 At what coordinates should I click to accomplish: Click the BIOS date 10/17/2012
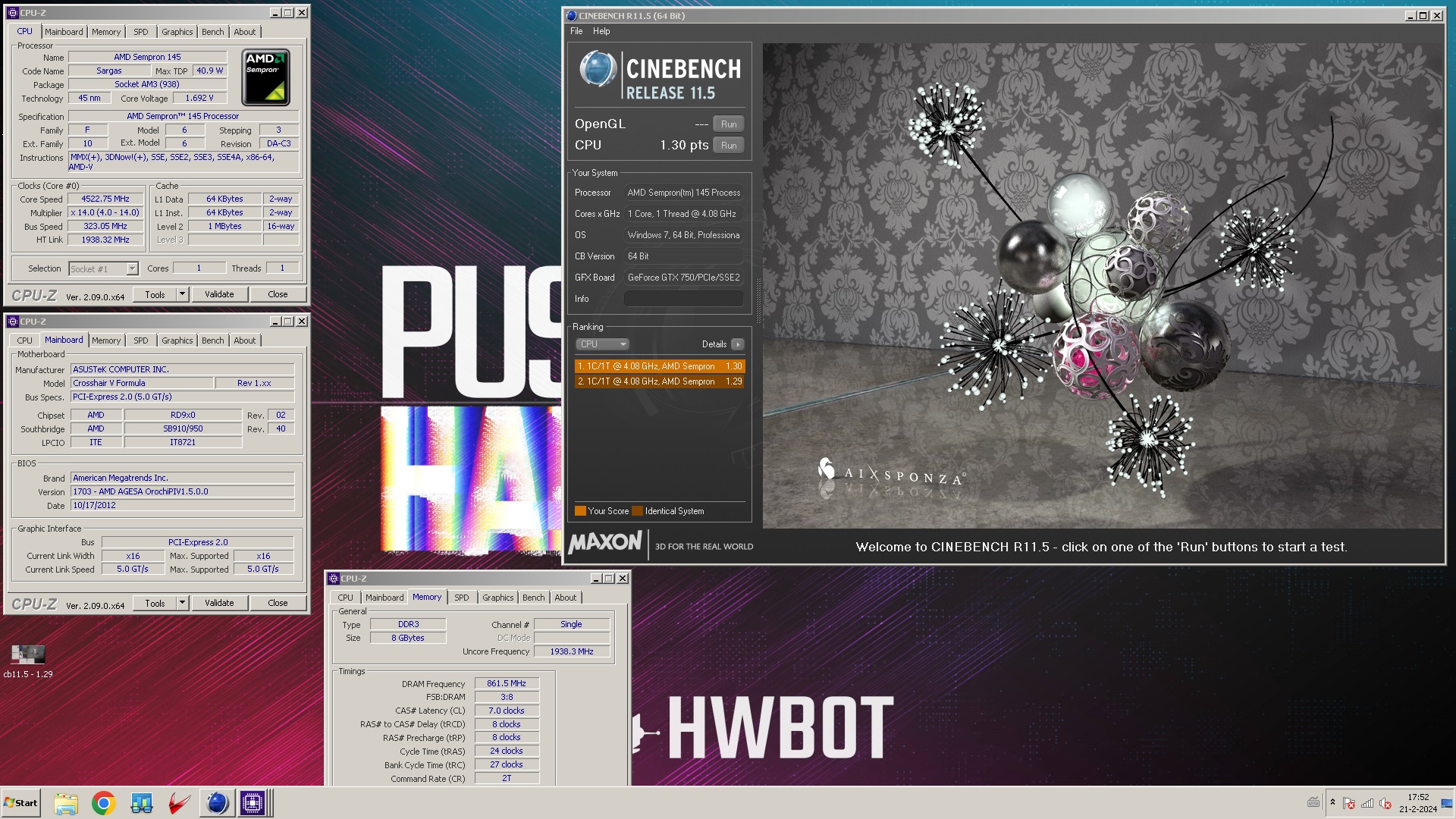(x=182, y=505)
